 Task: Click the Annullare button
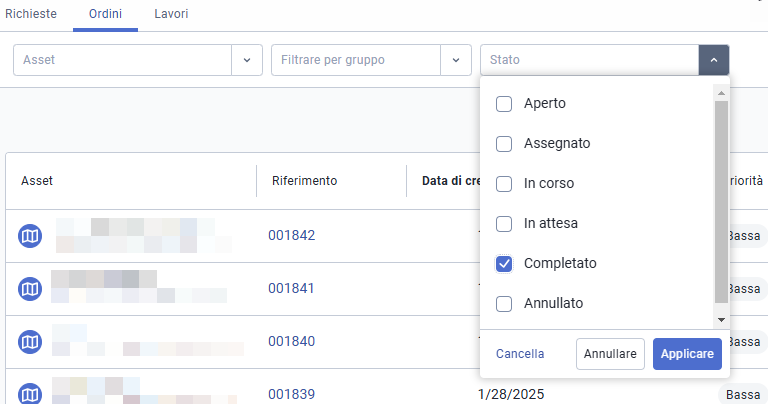pos(610,354)
